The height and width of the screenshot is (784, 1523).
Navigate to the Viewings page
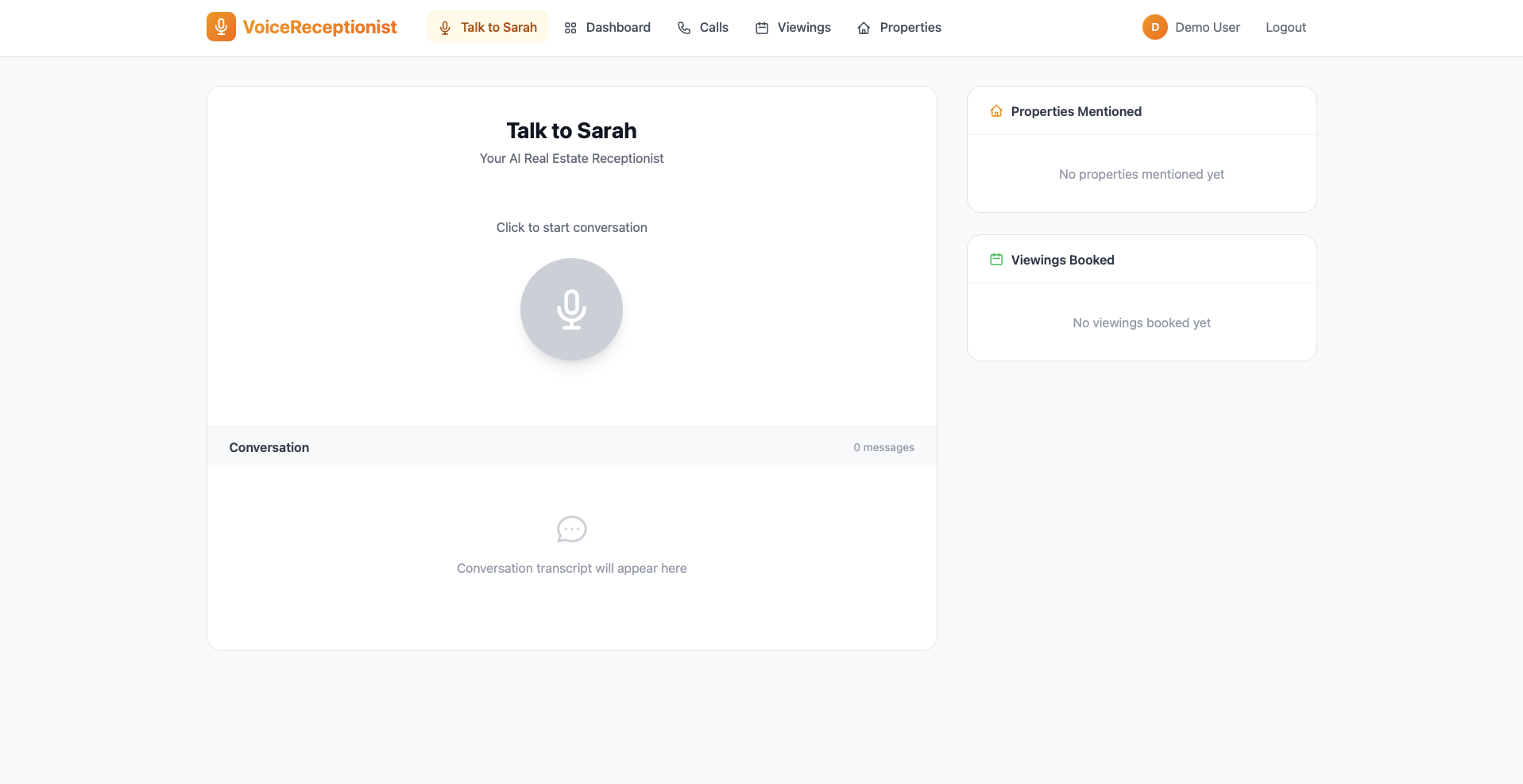point(803,27)
